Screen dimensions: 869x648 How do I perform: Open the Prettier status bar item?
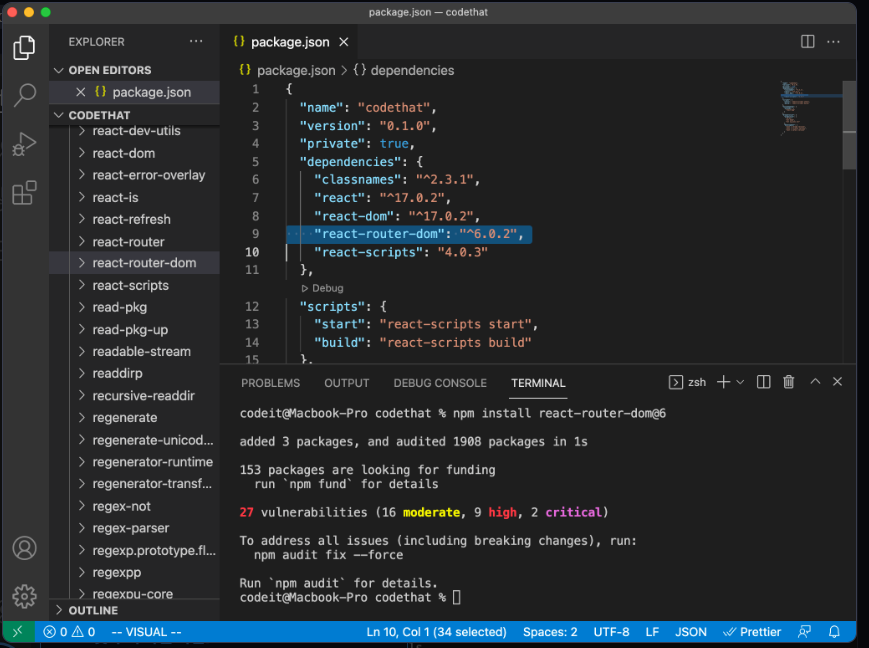tap(752, 632)
